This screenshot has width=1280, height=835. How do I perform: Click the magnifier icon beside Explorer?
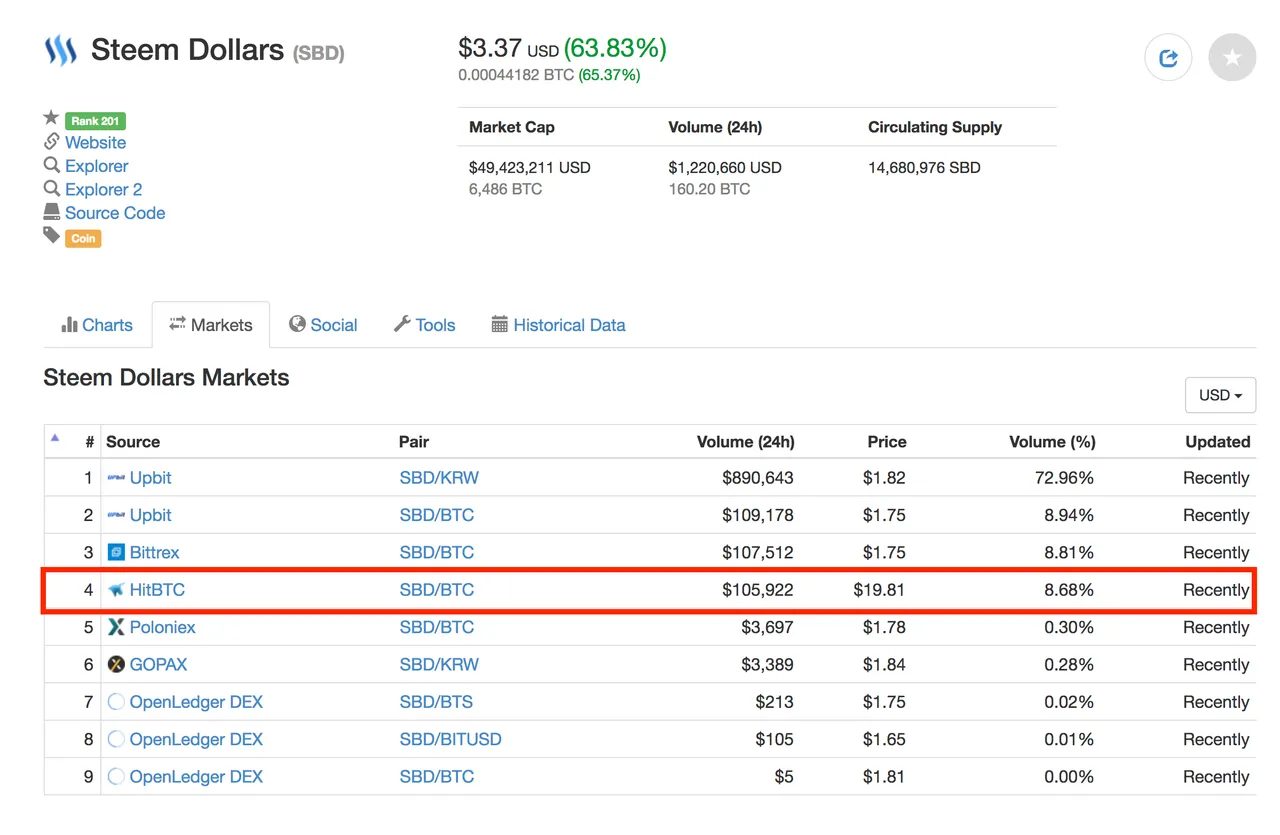52,165
